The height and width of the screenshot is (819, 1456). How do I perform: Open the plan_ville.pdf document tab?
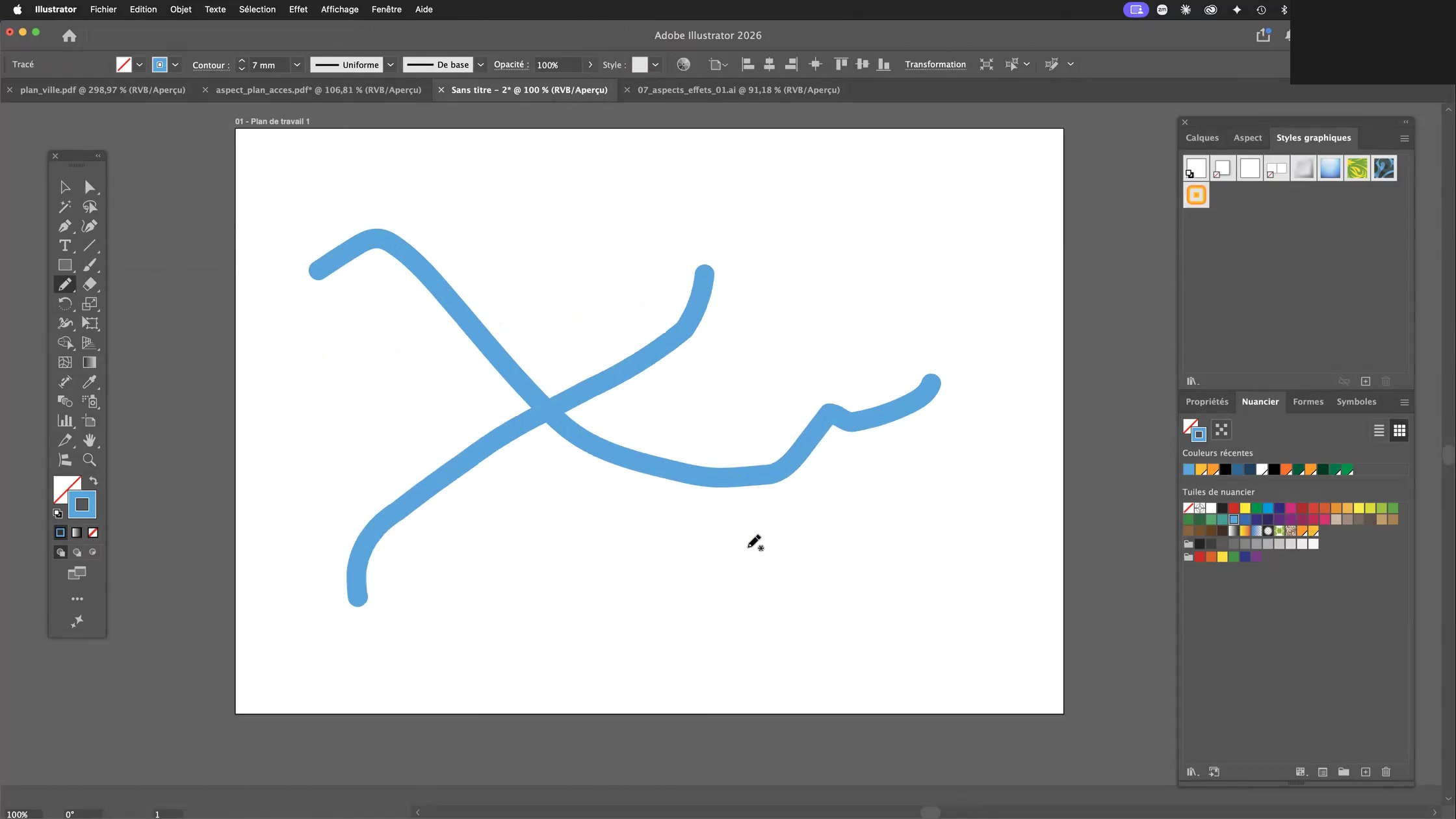(x=103, y=90)
